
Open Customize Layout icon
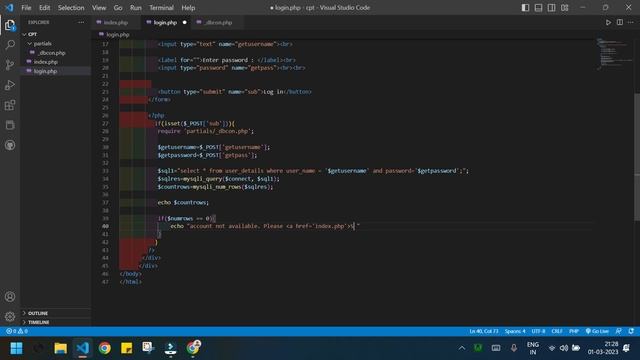click(x=564, y=8)
